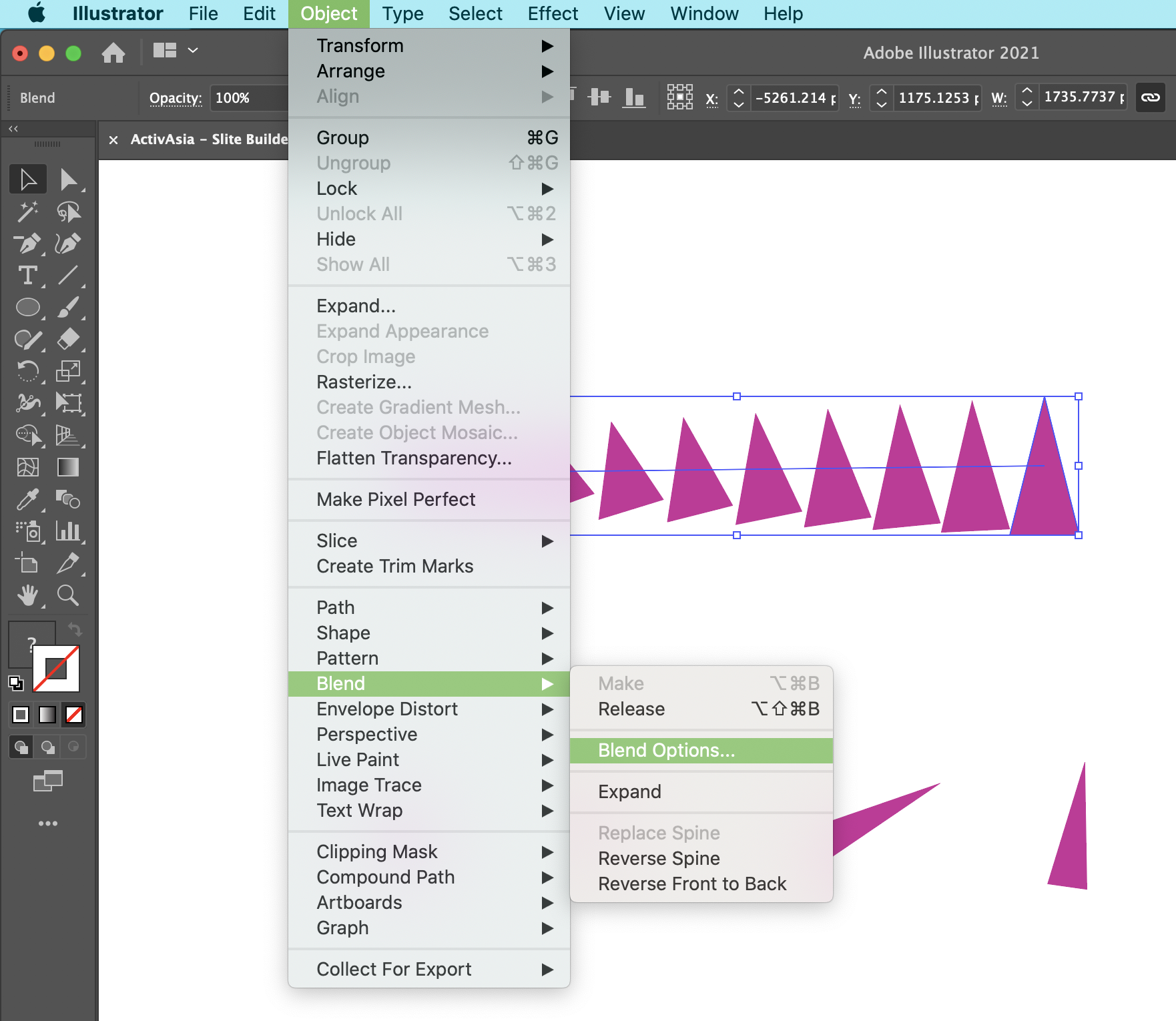Image resolution: width=1176 pixels, height=1021 pixels.
Task: Select the Direct Selection tool
Action: [68, 180]
